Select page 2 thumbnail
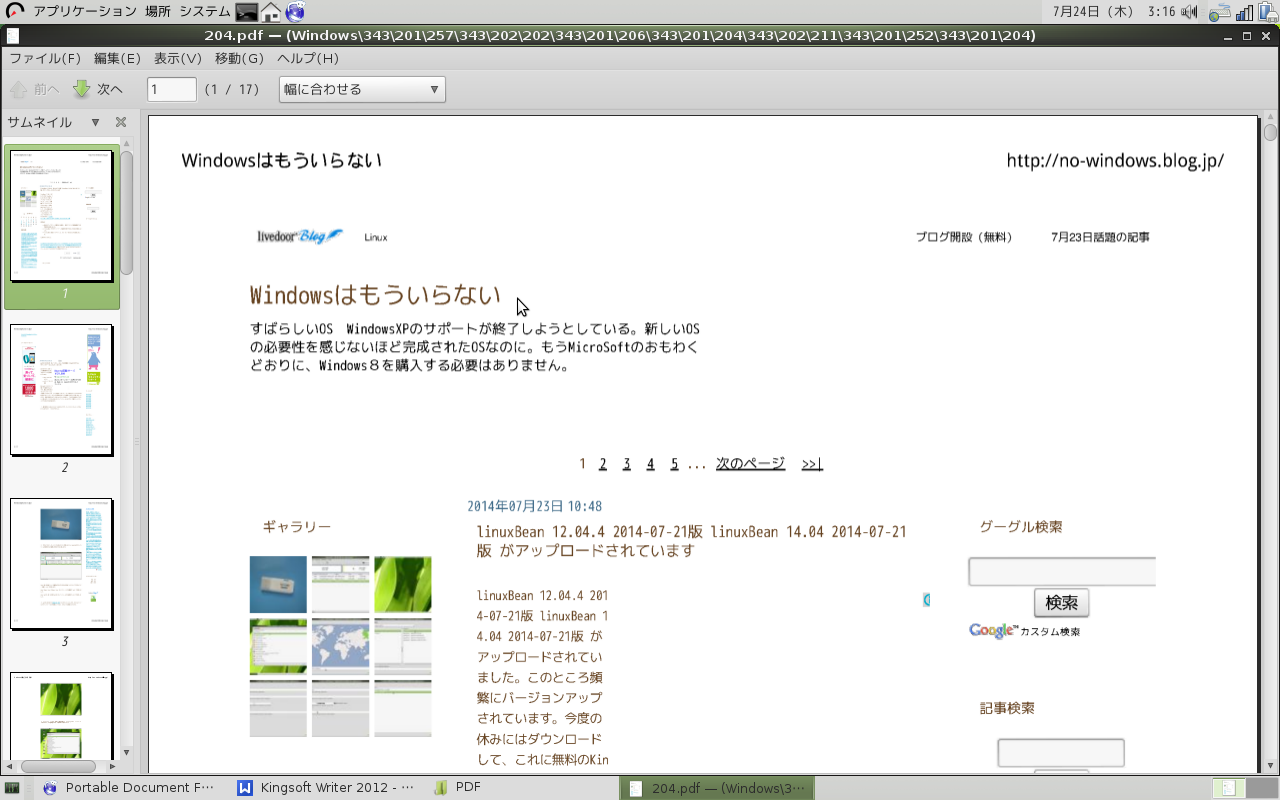This screenshot has width=1280, height=800. (62, 390)
